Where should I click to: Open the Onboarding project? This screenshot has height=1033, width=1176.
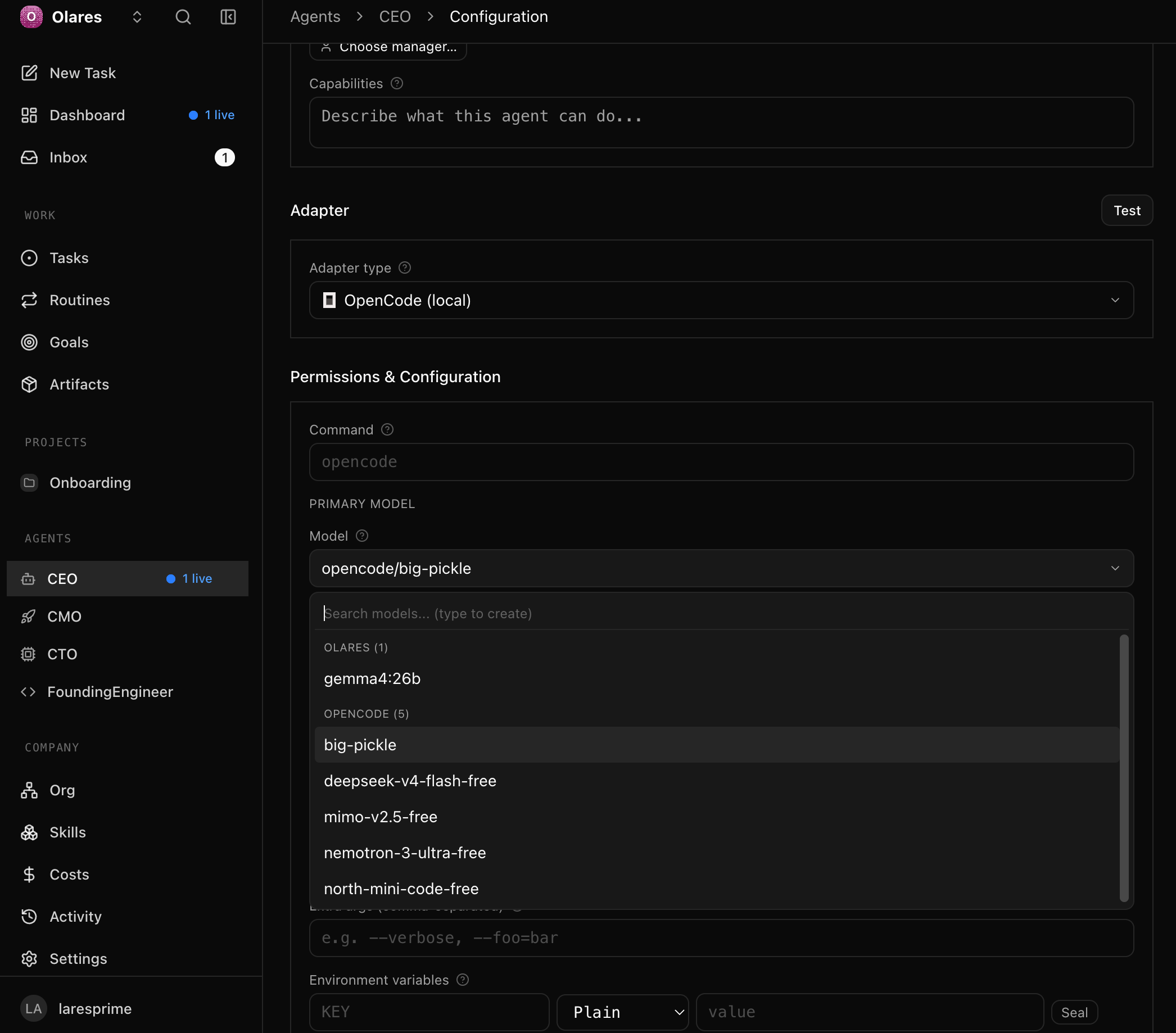(x=127, y=483)
